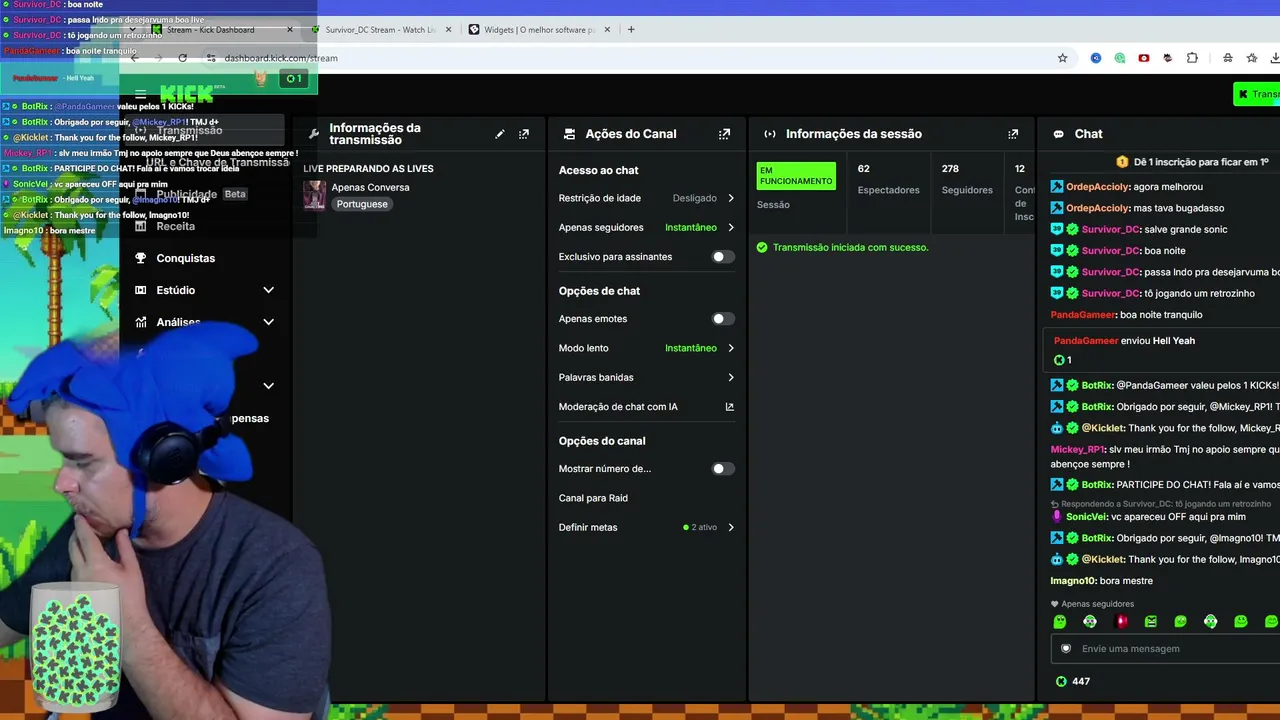The width and height of the screenshot is (1280, 720).
Task: View site information icon beside the URL
Action: pos(211,58)
